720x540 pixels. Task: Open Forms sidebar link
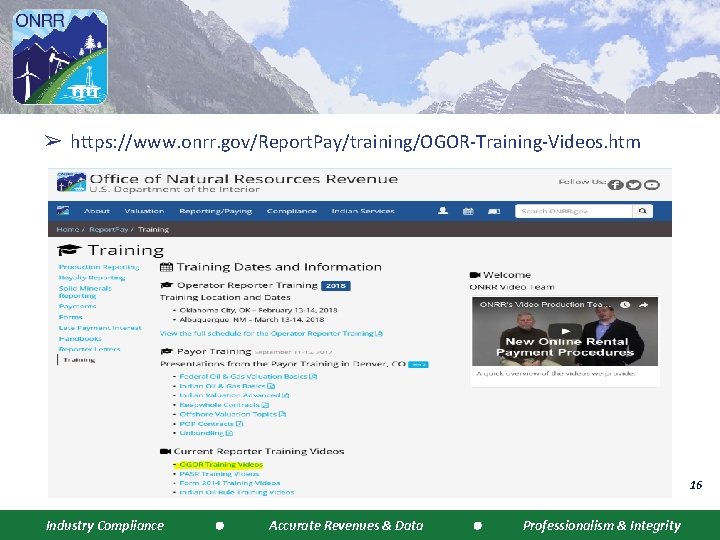[70, 317]
